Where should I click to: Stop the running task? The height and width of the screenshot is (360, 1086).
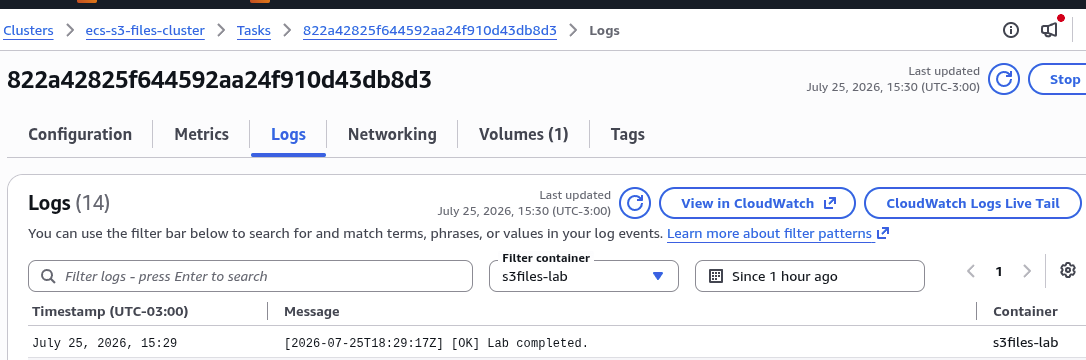[x=1060, y=79]
